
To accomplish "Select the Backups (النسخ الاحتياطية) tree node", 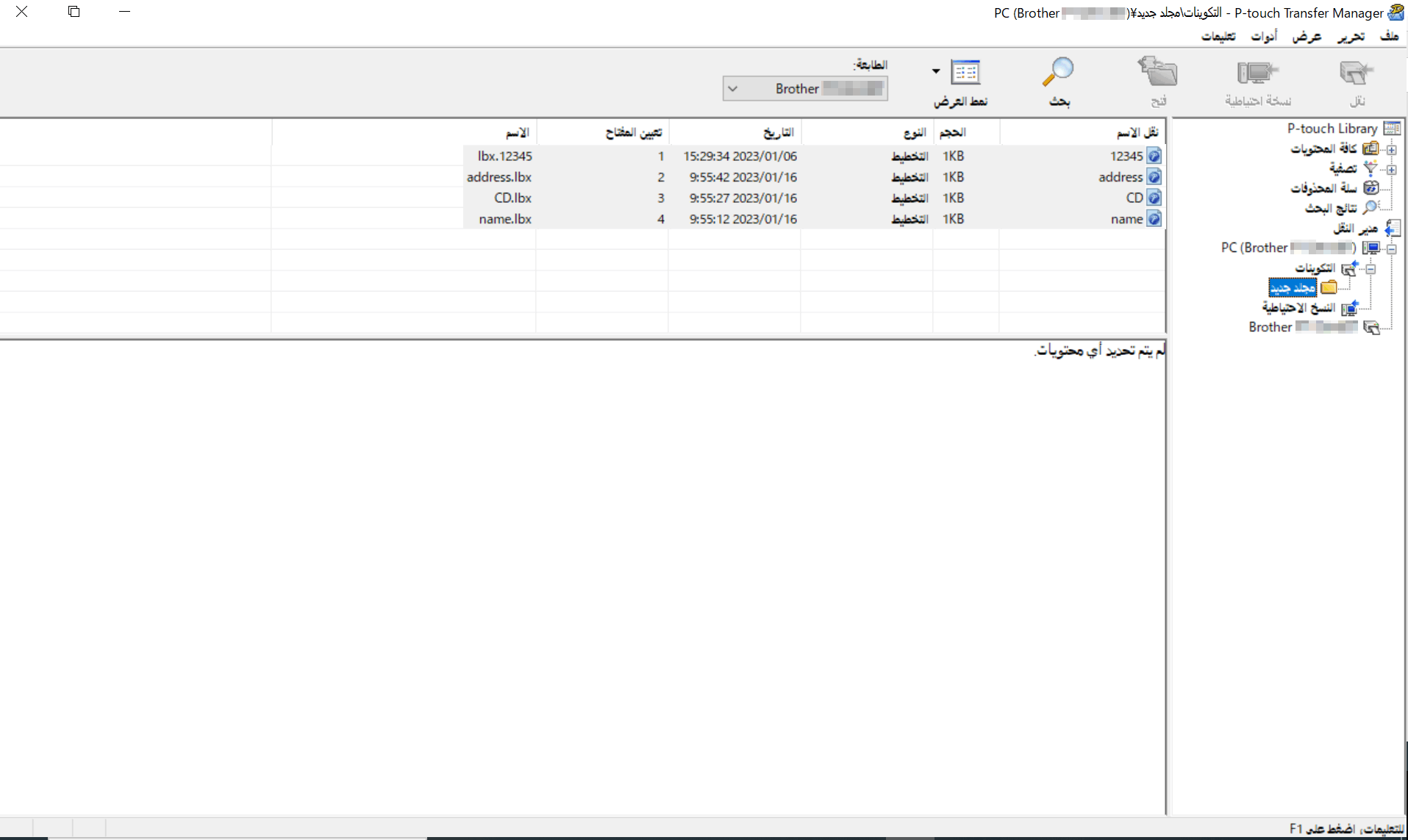I will [x=1298, y=307].
